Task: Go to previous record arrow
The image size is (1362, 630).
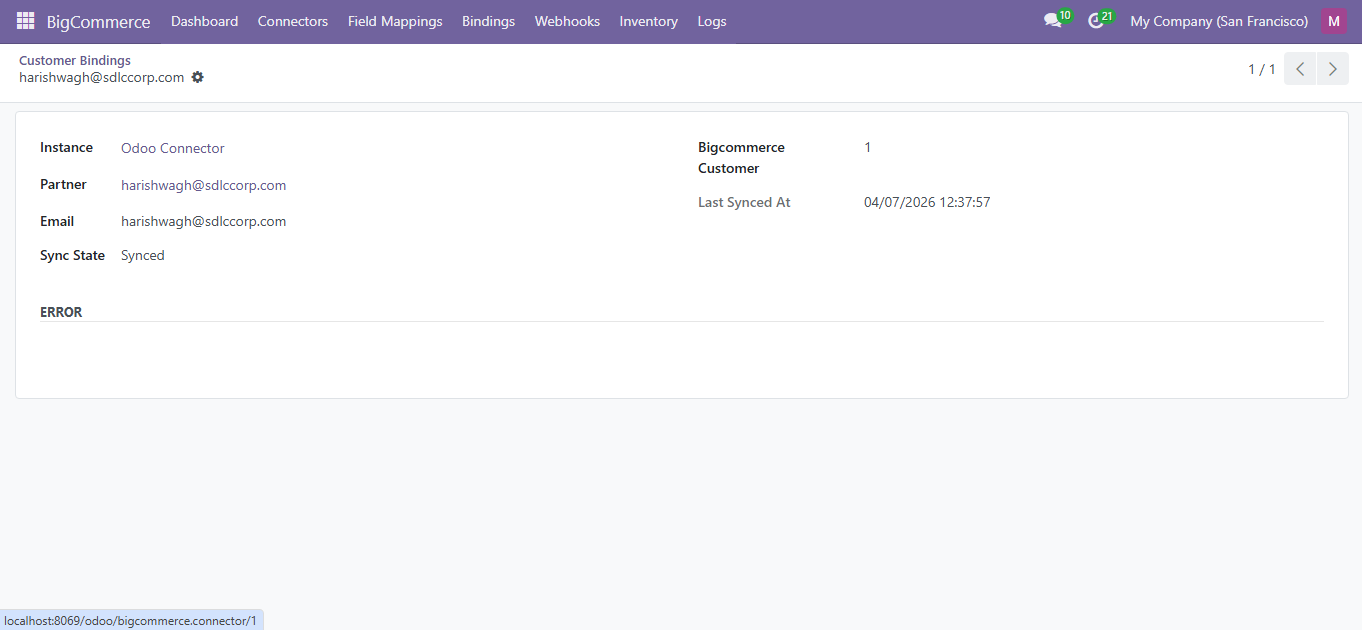Action: point(1300,69)
